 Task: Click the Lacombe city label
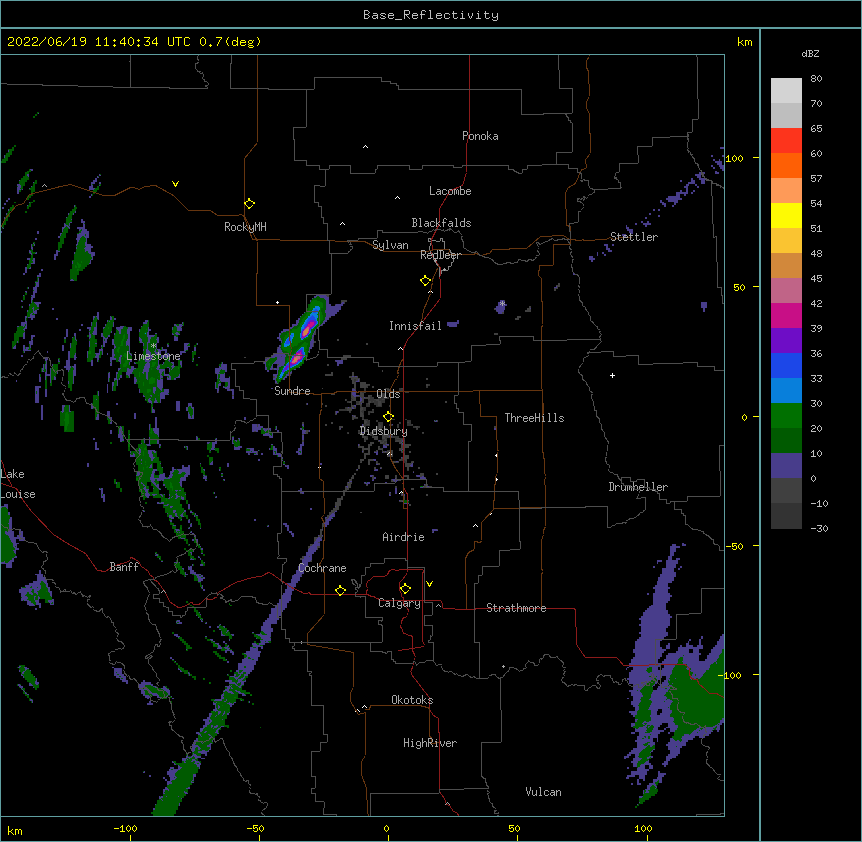point(450,191)
